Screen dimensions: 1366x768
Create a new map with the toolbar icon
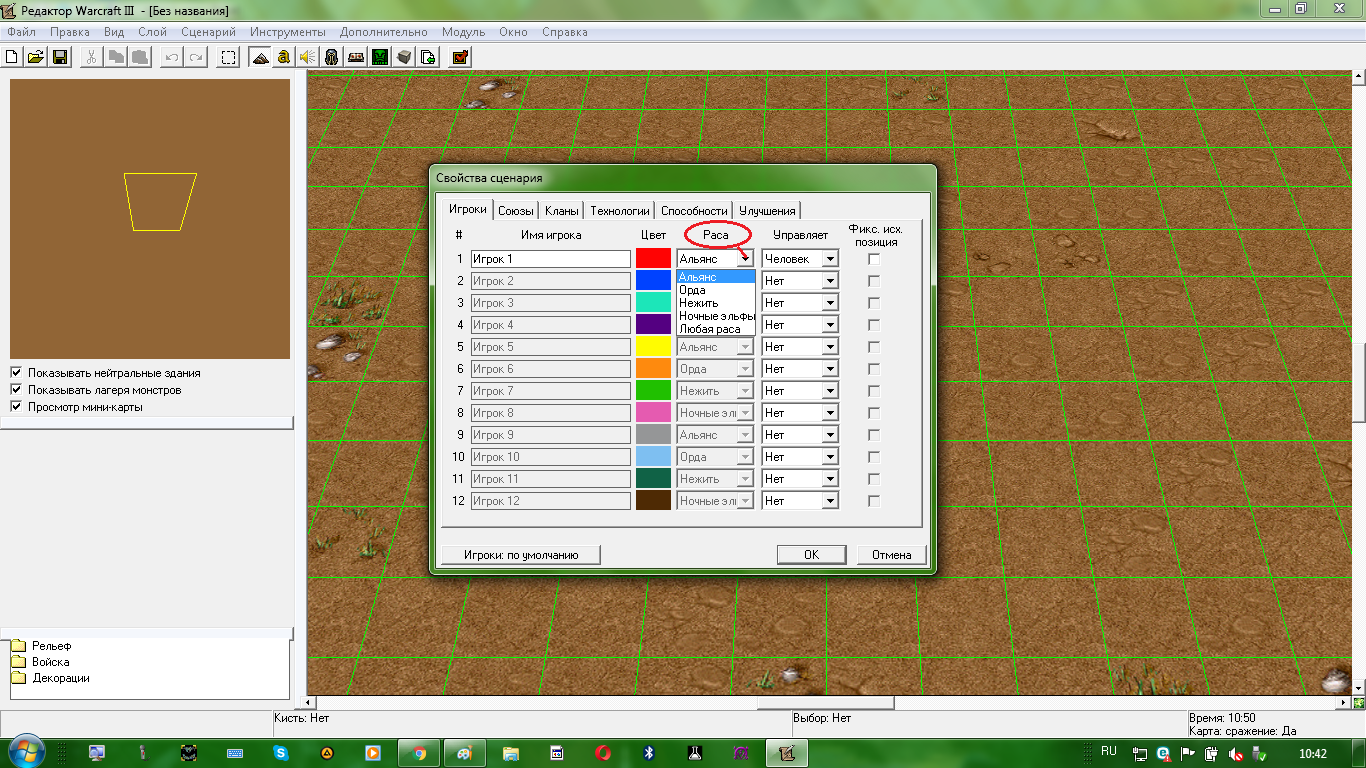point(12,57)
